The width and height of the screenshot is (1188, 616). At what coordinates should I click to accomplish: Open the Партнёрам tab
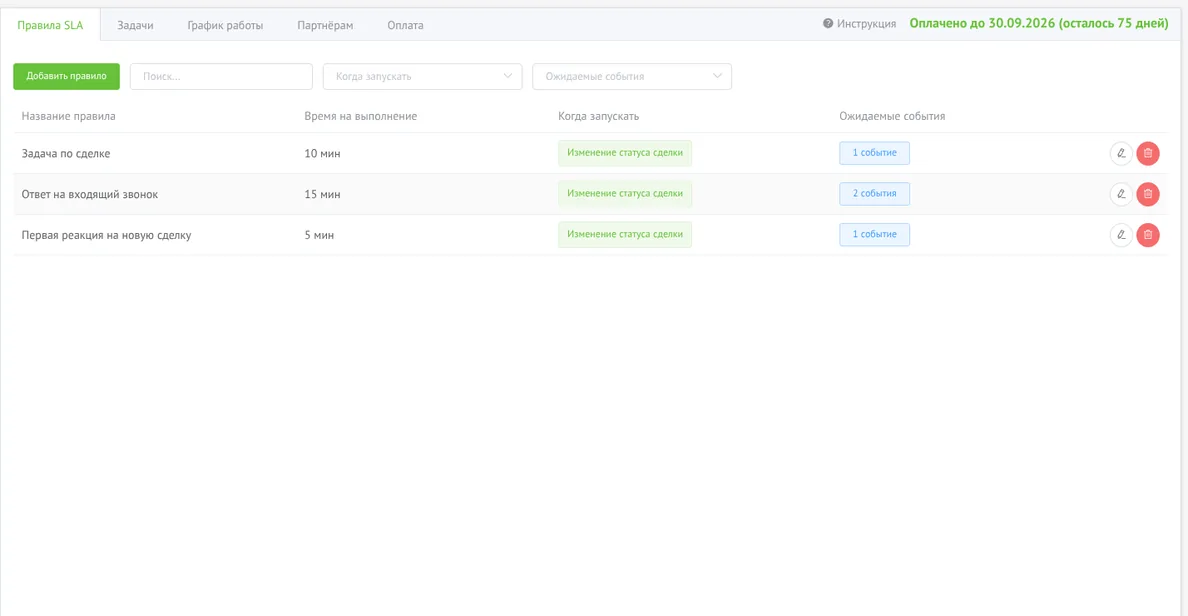point(325,25)
